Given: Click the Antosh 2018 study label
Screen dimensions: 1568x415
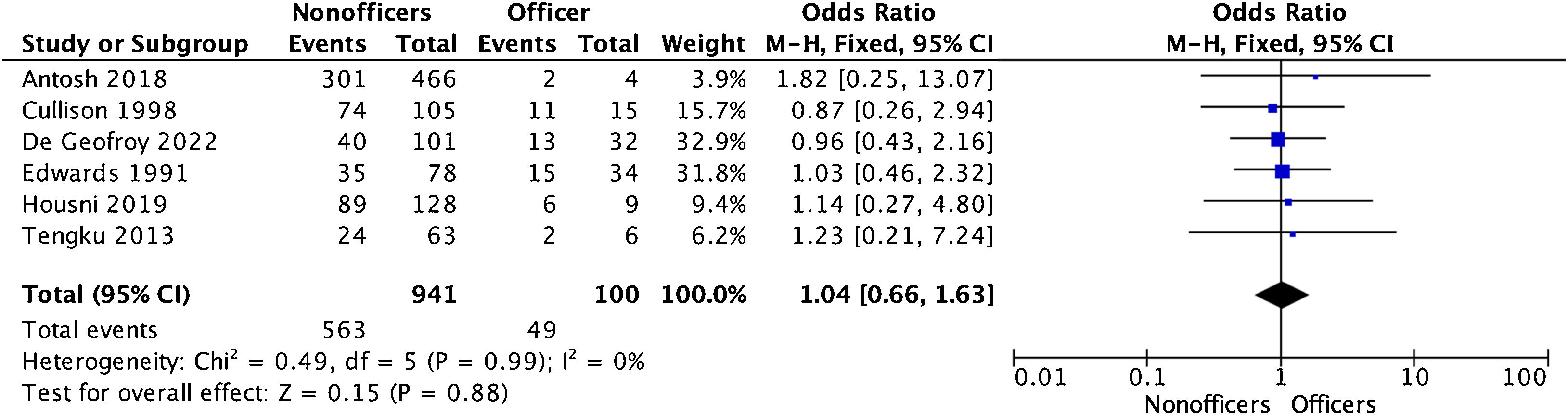Looking at the screenshot, I should pyautogui.click(x=94, y=79).
